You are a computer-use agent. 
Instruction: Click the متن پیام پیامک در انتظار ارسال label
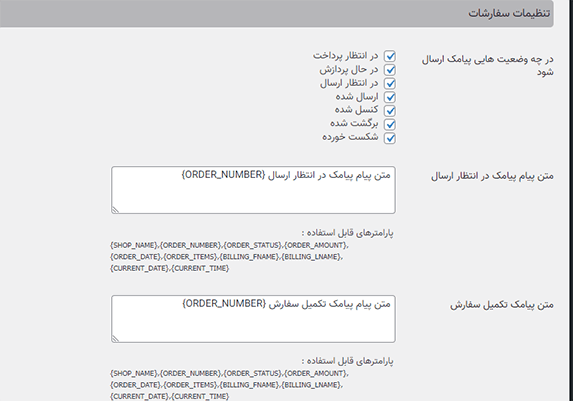tap(492, 176)
